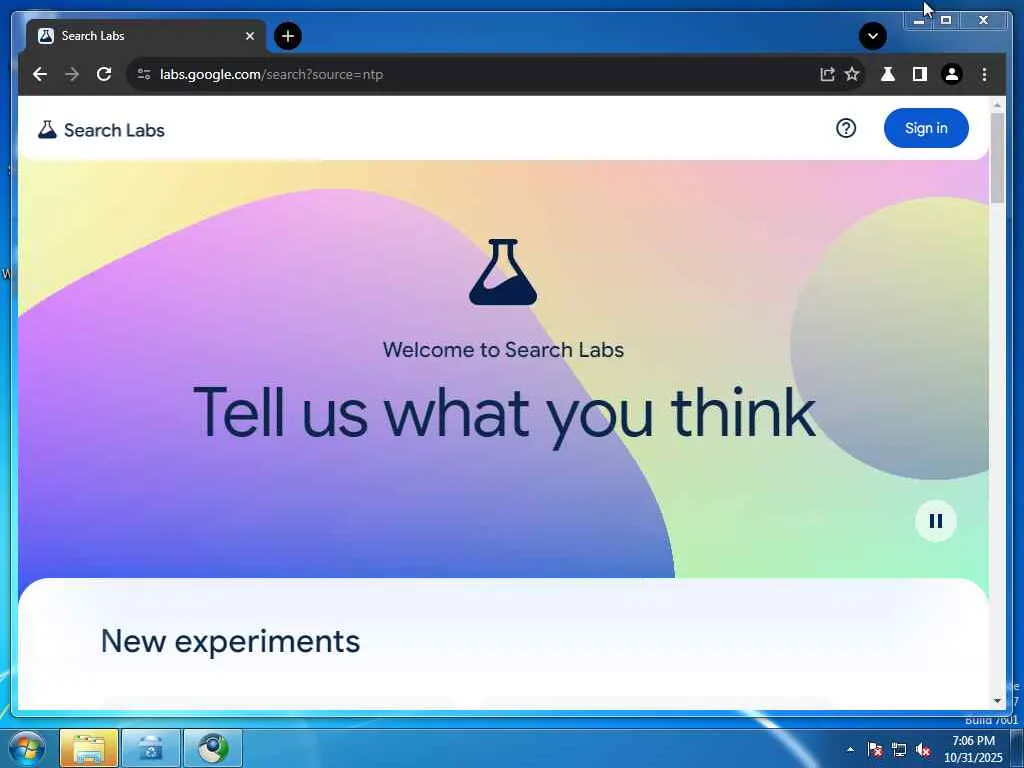Click the muted volume tray icon

923,749
